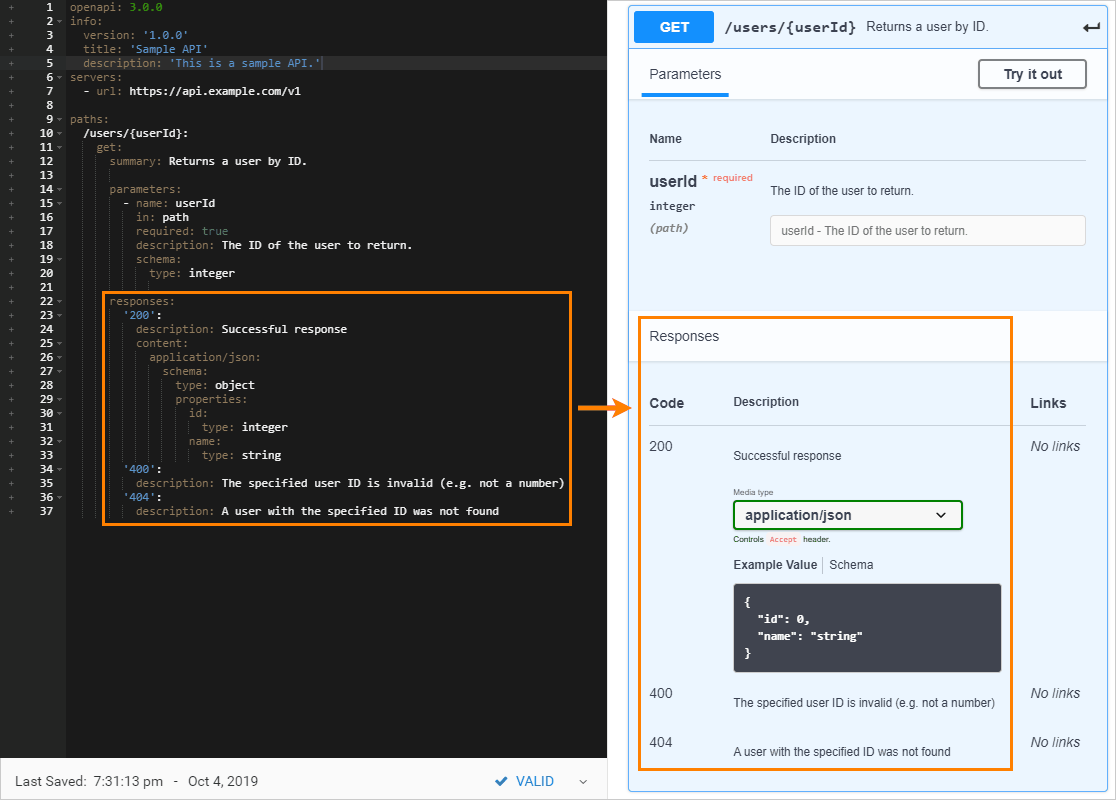Click the plus icon beside line 1
This screenshot has height=800, width=1116.
11,7
